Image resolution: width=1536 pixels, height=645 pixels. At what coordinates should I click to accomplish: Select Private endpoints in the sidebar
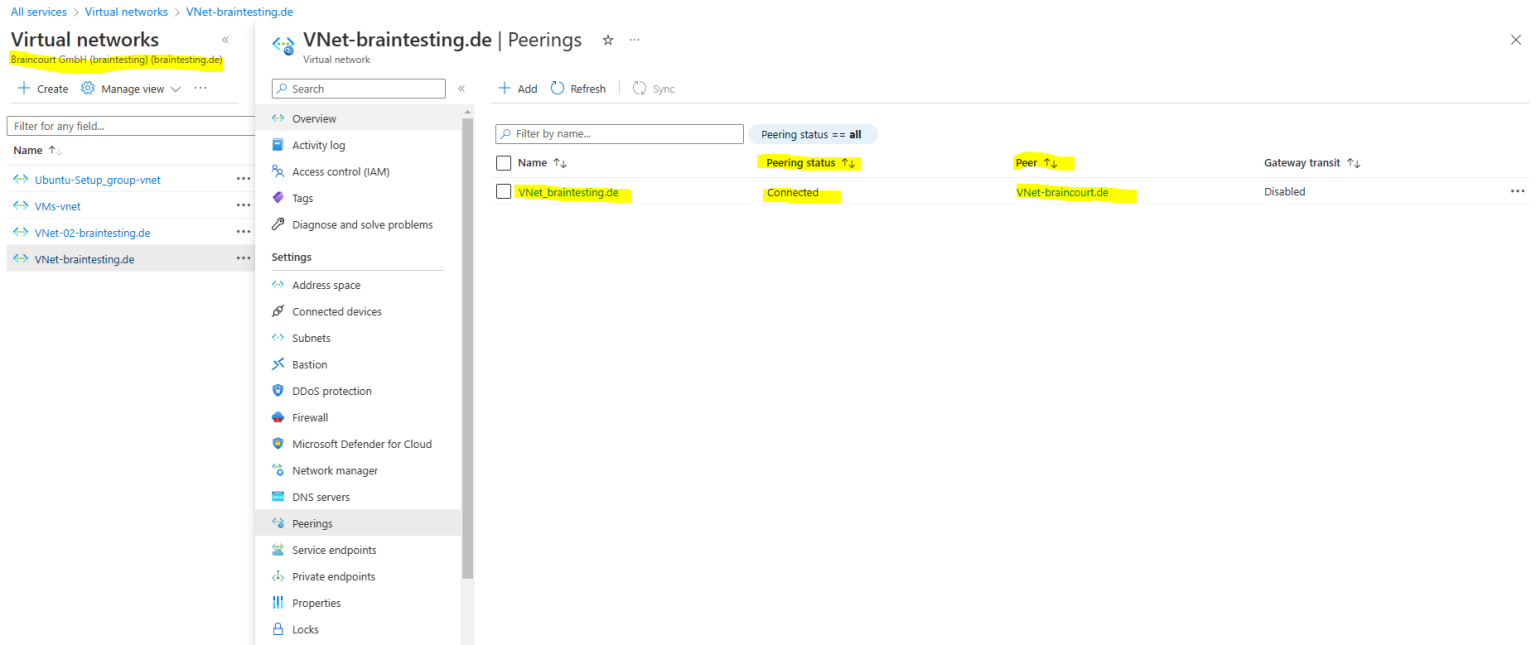click(330, 576)
